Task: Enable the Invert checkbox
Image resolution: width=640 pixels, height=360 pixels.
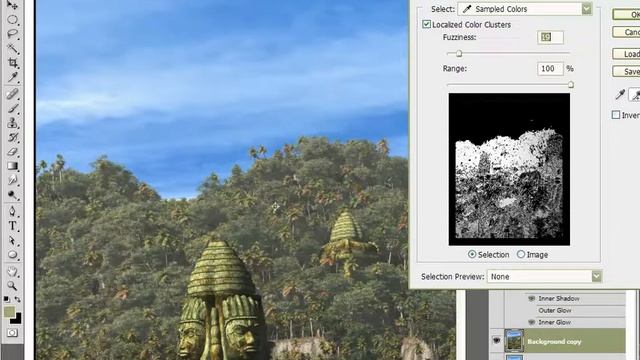Action: pyautogui.click(x=616, y=115)
